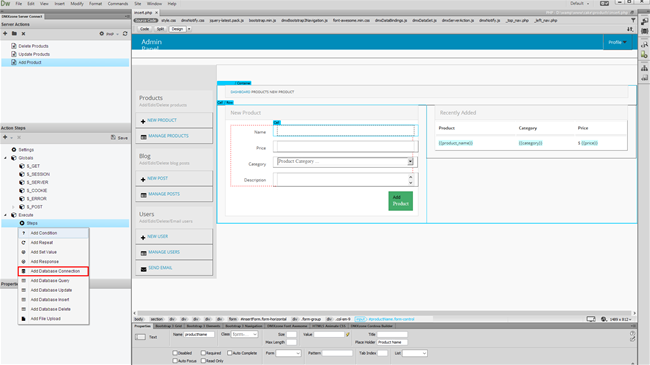Tick the Disabled checkbox
Image resolution: width=650 pixels, height=365 pixels.
[x=175, y=353]
